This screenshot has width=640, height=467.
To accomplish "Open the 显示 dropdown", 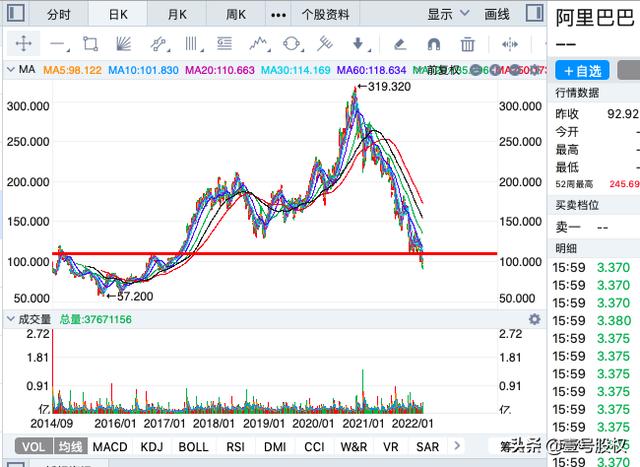I will (448, 15).
